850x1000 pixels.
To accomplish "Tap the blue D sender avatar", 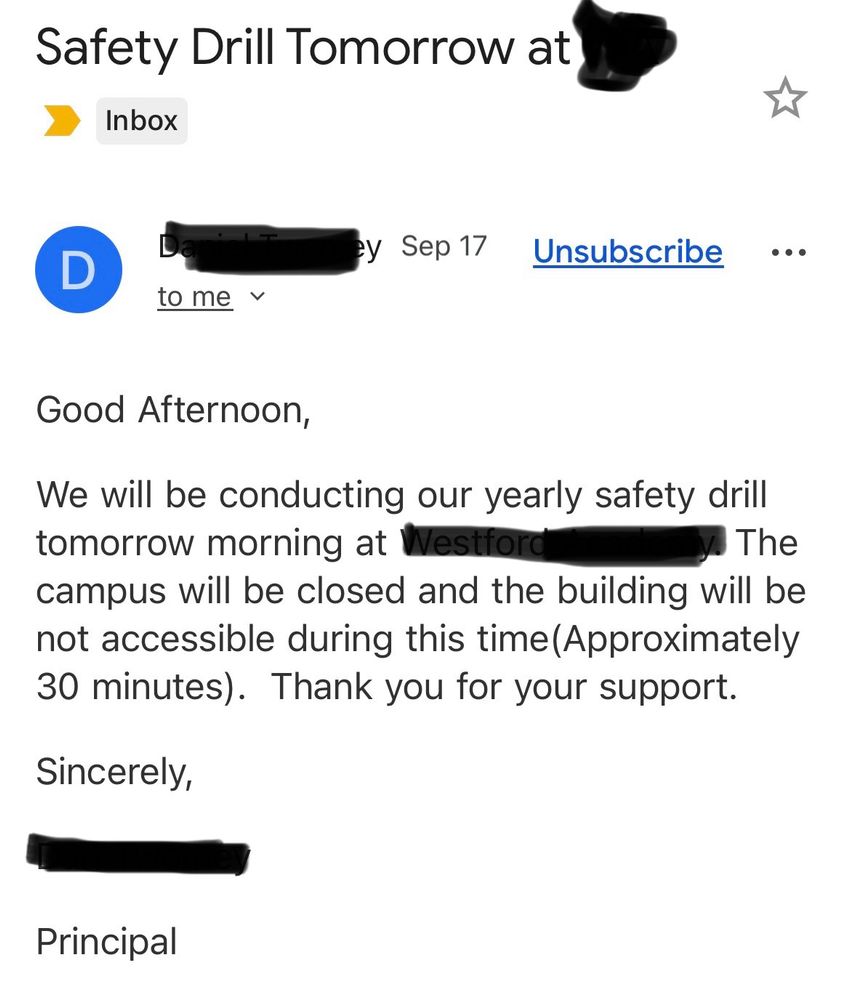I will coord(78,269).
